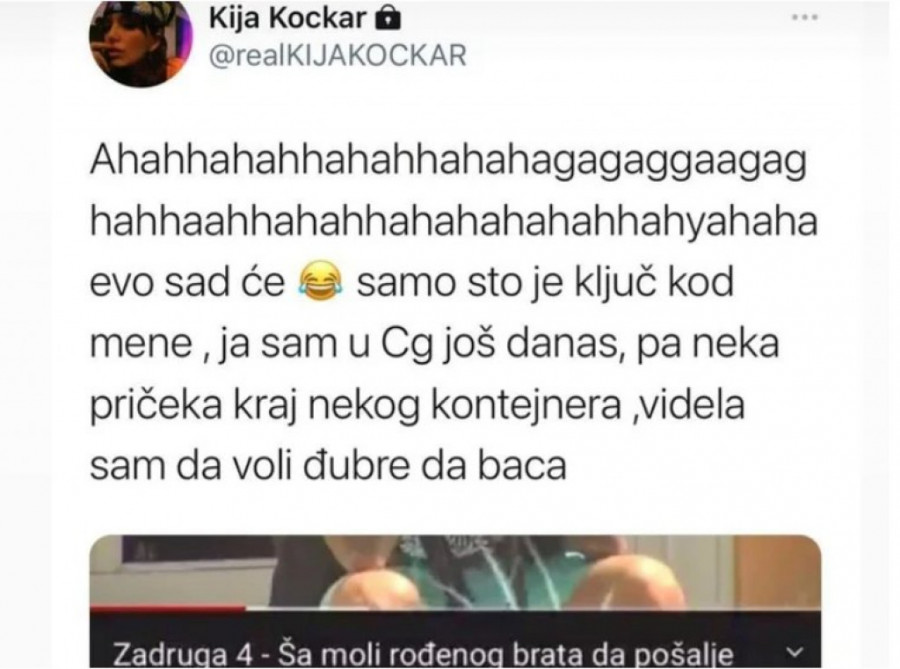
Task: Click the word "kontejnera" in the tweet
Action: (x=526, y=405)
